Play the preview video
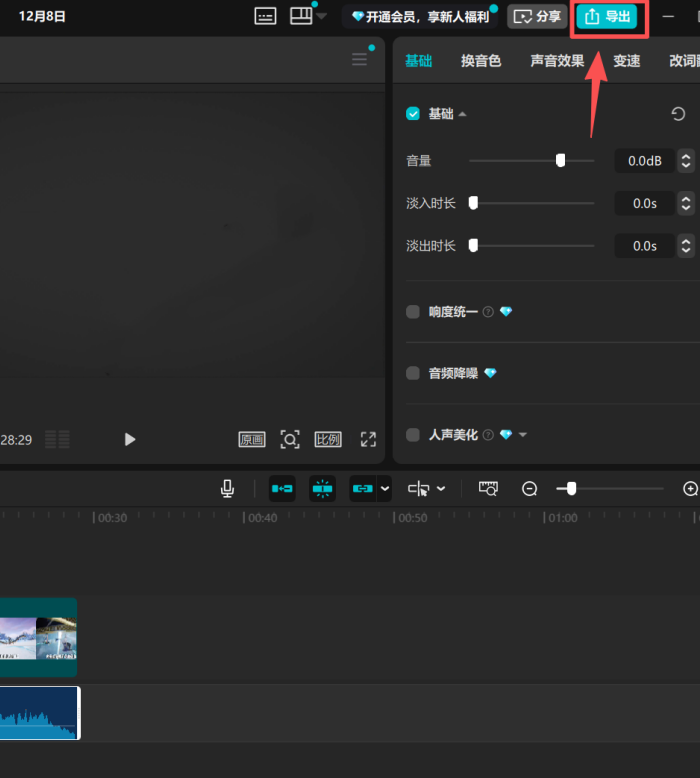 tap(130, 440)
